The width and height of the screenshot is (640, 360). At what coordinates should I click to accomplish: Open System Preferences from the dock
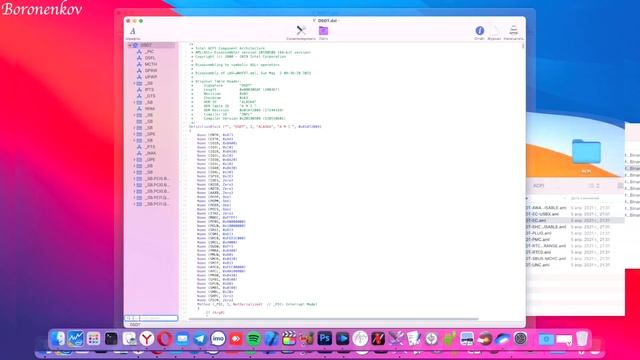click(x=520, y=338)
